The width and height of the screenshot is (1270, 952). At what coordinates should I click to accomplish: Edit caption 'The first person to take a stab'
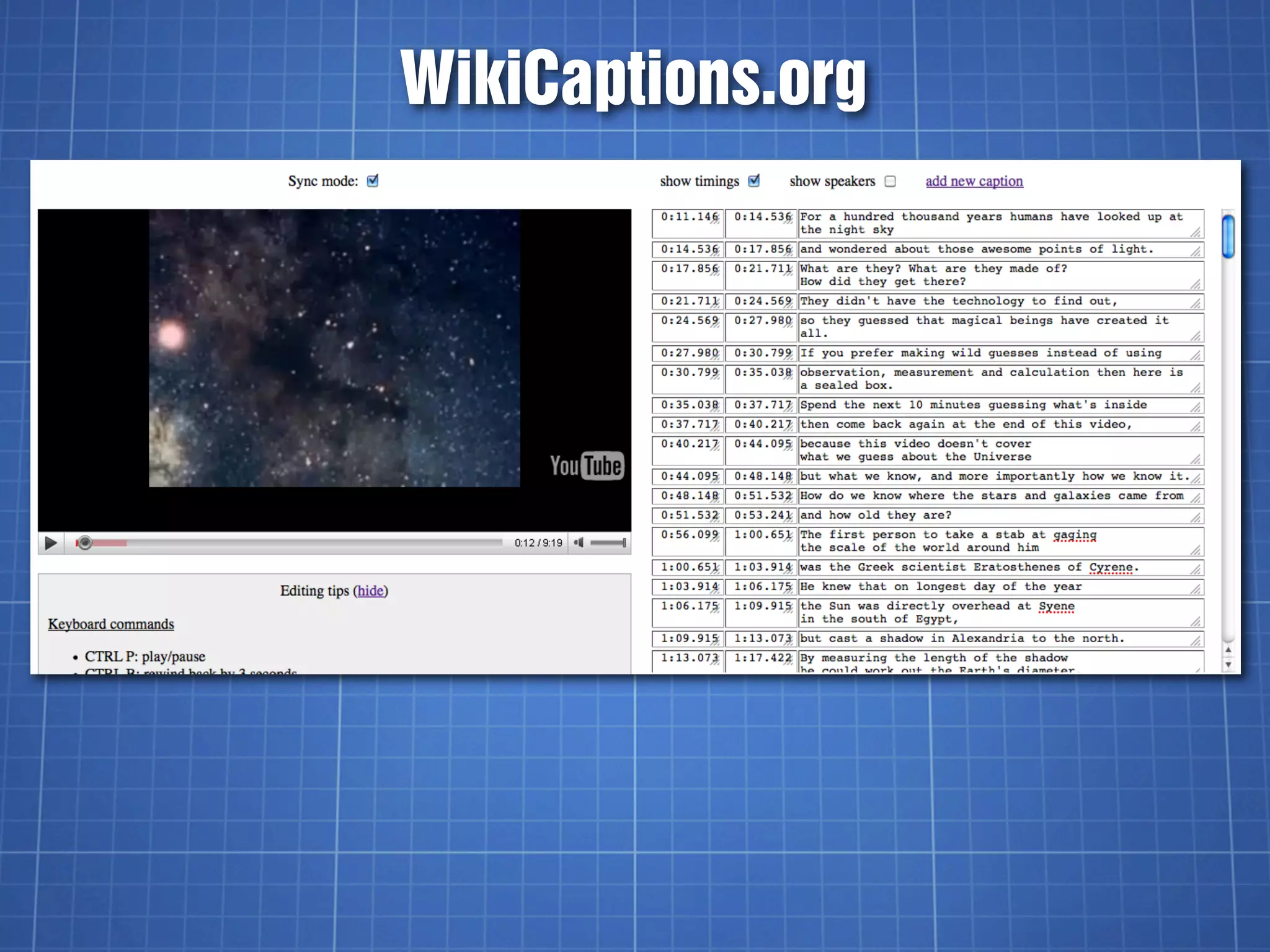pyautogui.click(x=1001, y=542)
